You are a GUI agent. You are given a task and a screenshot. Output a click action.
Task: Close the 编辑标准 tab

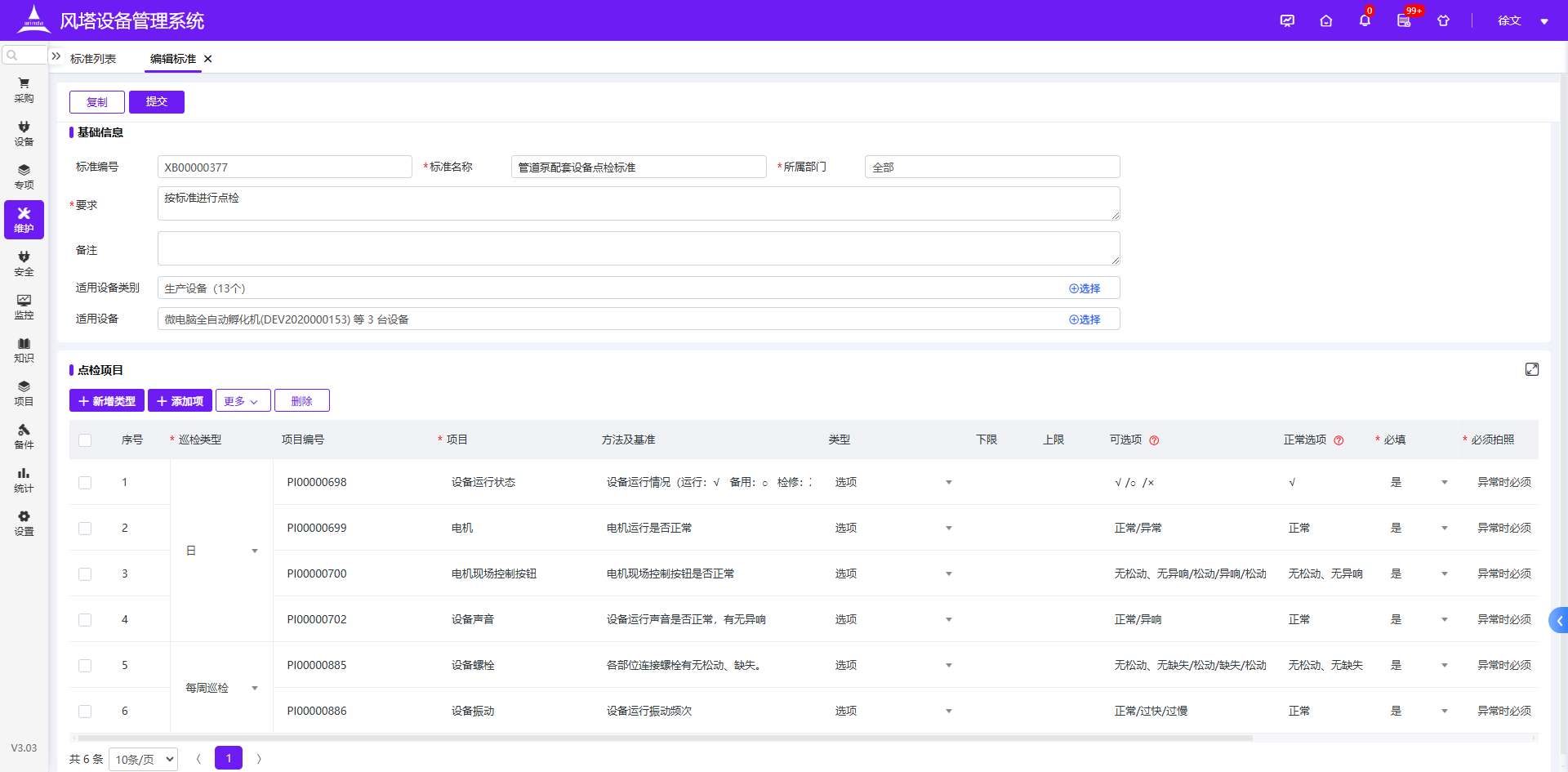pos(207,59)
